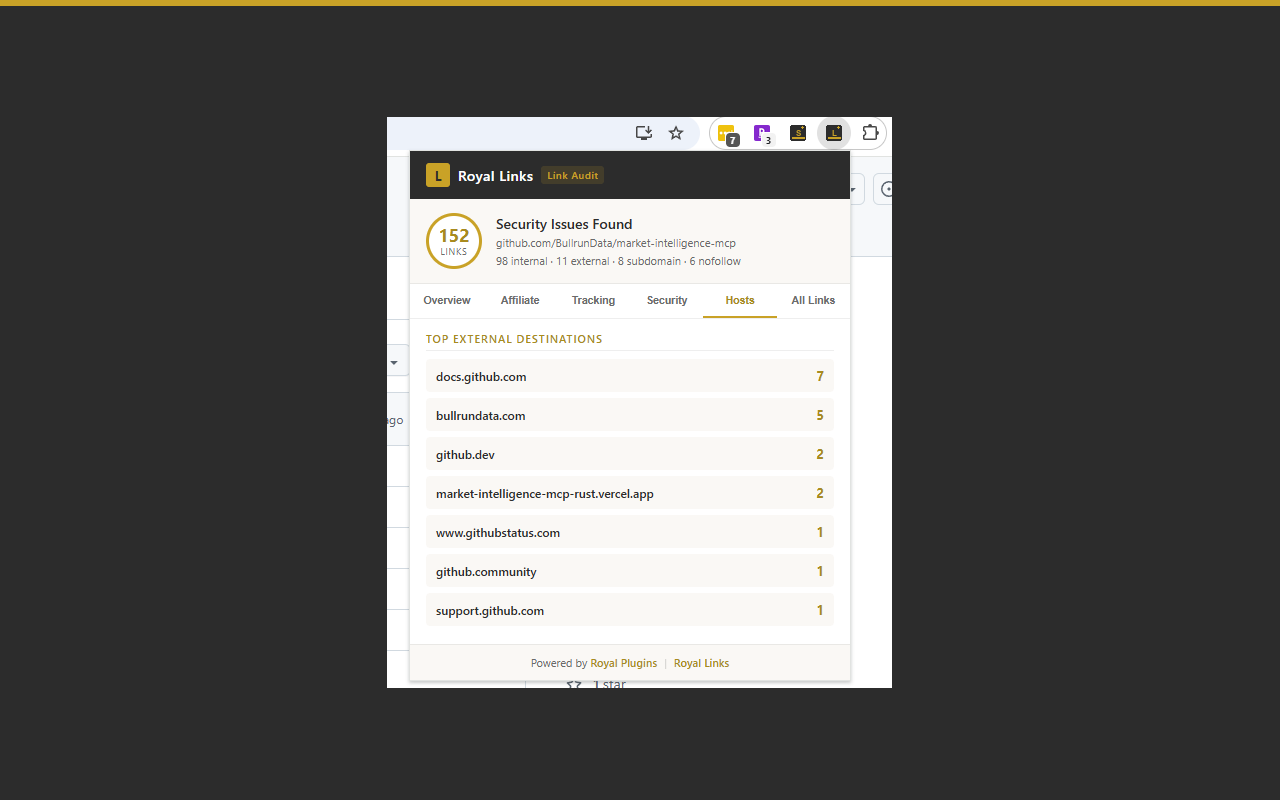Image resolution: width=1280 pixels, height=800 pixels.
Task: Open the Royal Links extension icon
Action: [x=834, y=132]
